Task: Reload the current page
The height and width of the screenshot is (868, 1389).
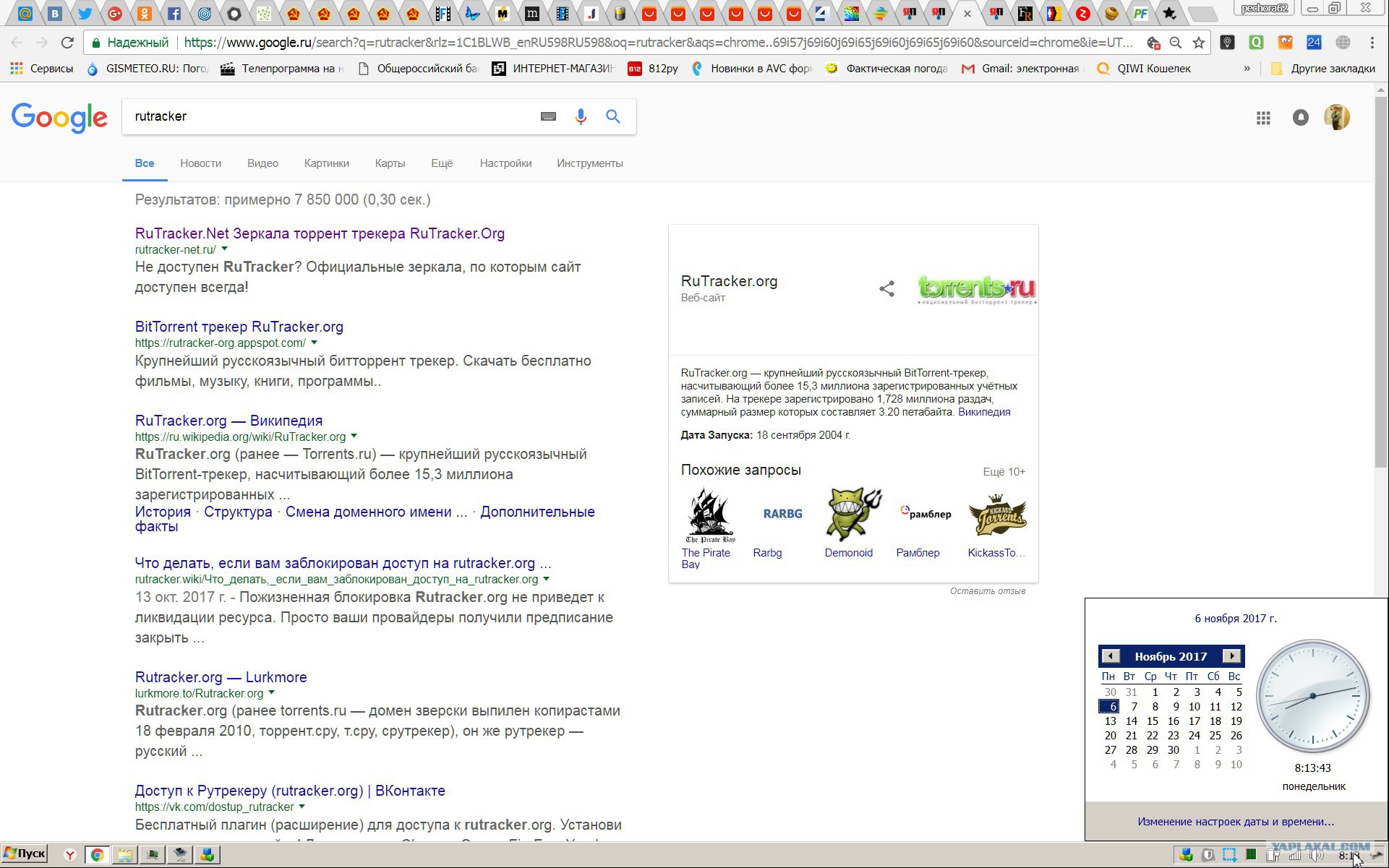Action: (x=67, y=43)
